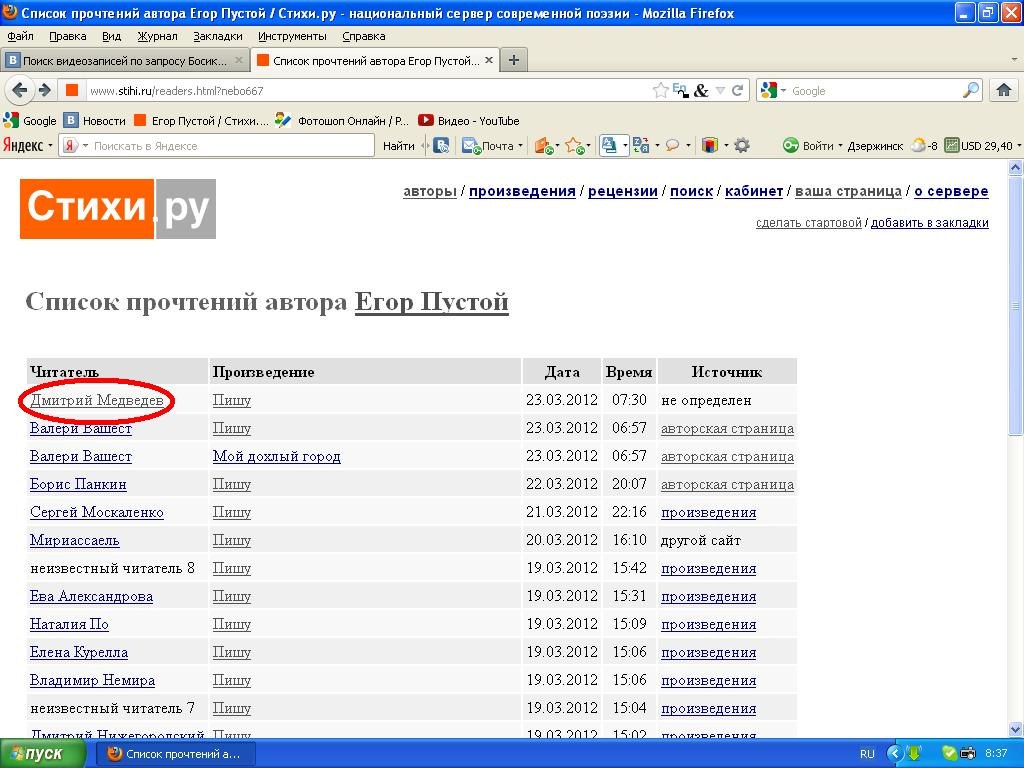Click the Почта mail icon in Yandex bar
This screenshot has width=1024, height=768.
pos(488,145)
